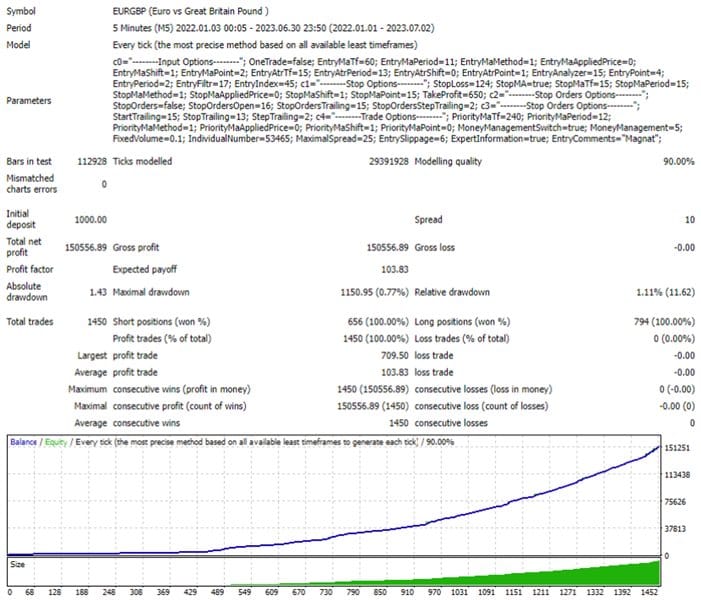Select the Largest profit trade 709.50 value
Viewport: 701px width, 600px height.
click(x=394, y=355)
